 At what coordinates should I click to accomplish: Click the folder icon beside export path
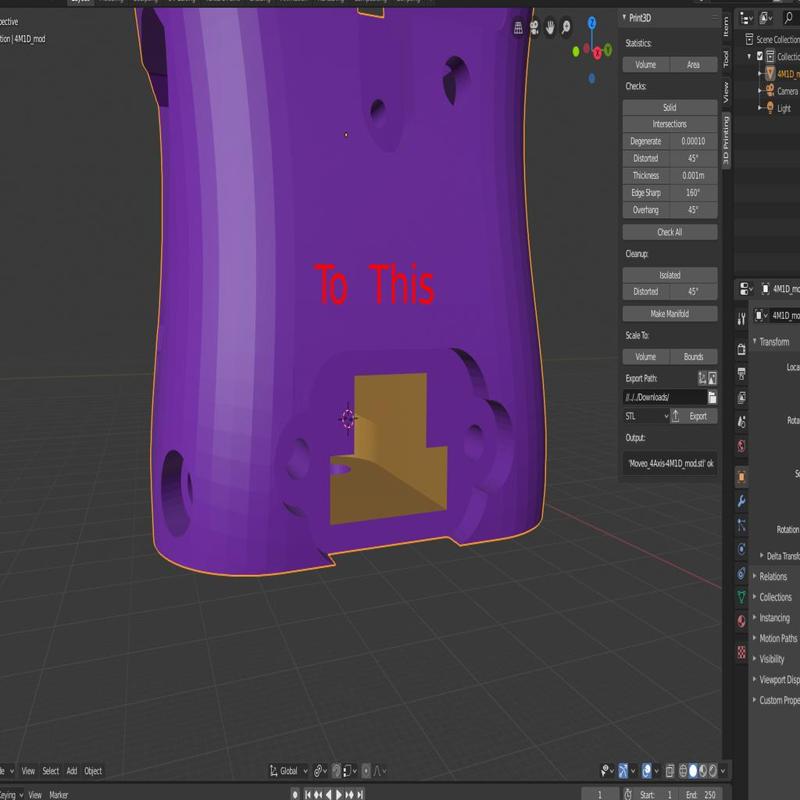click(712, 396)
